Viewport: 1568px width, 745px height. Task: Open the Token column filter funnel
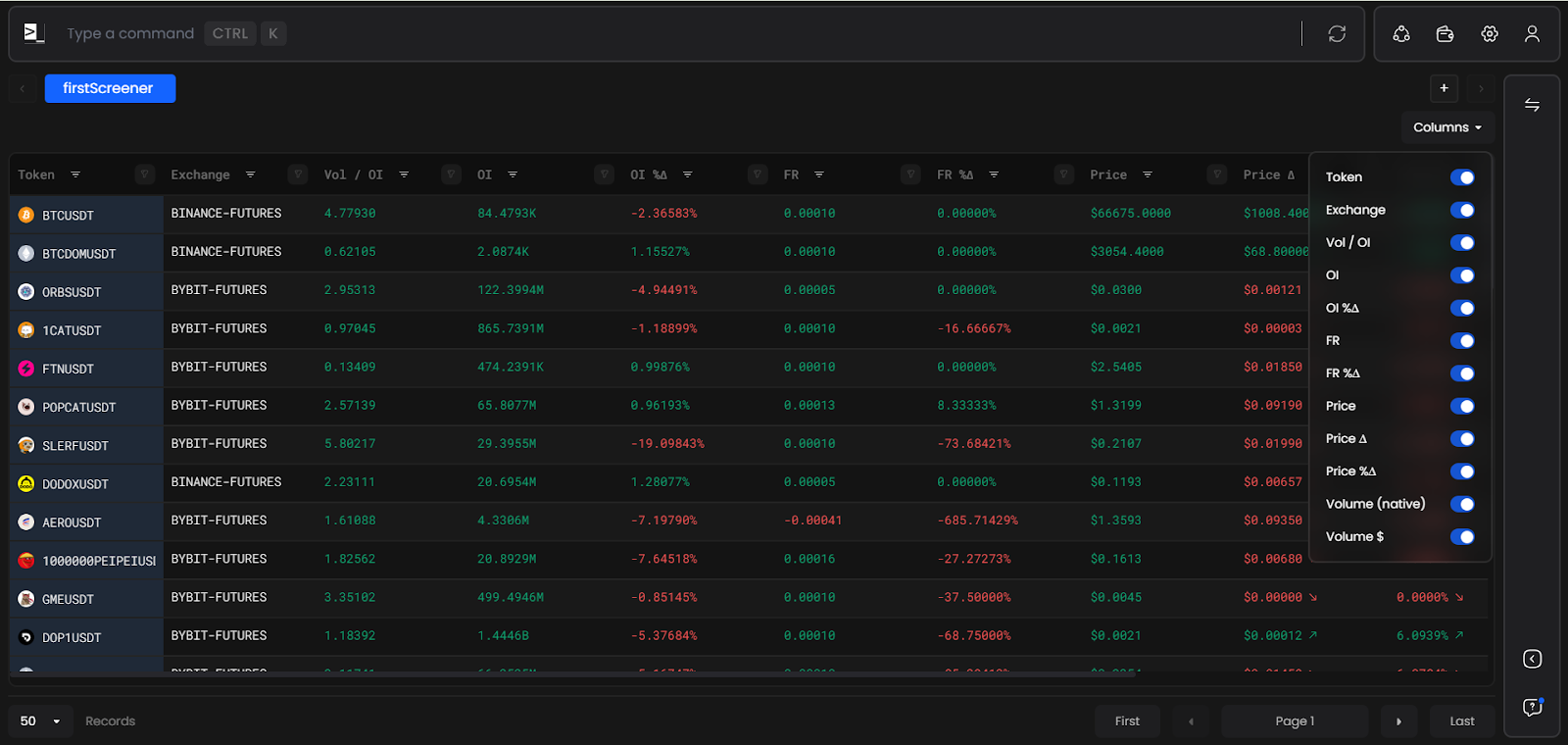[145, 174]
